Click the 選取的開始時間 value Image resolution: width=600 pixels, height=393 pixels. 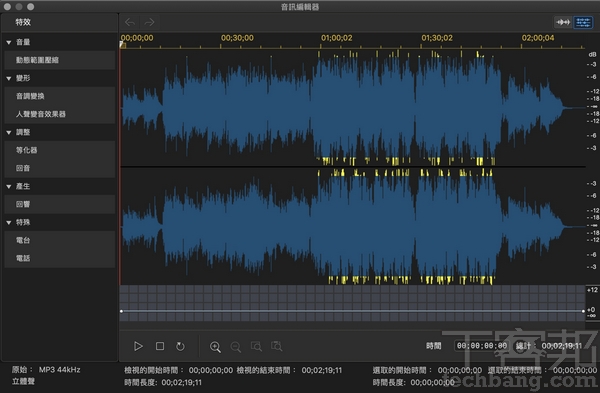[460, 370]
